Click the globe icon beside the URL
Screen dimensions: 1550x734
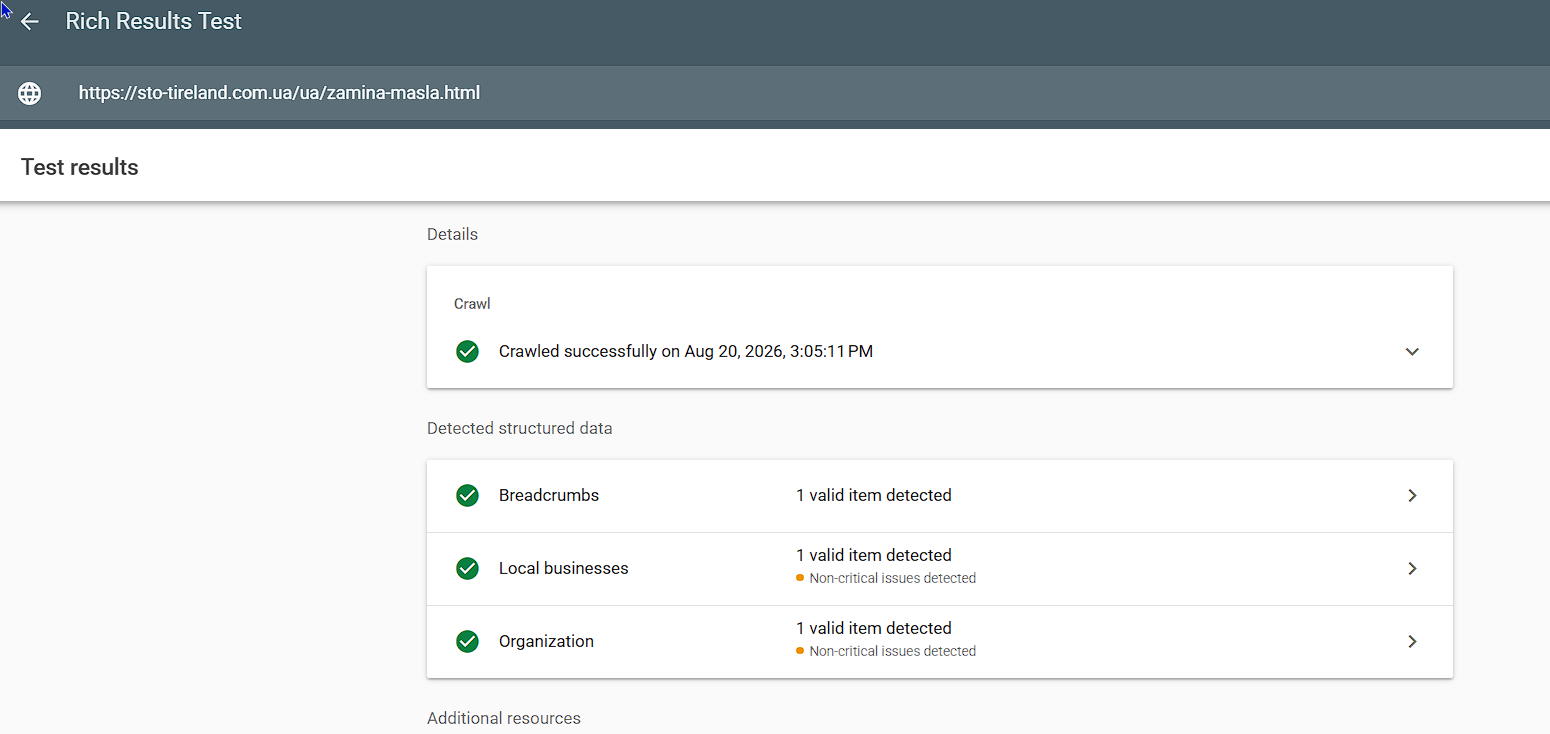point(30,93)
